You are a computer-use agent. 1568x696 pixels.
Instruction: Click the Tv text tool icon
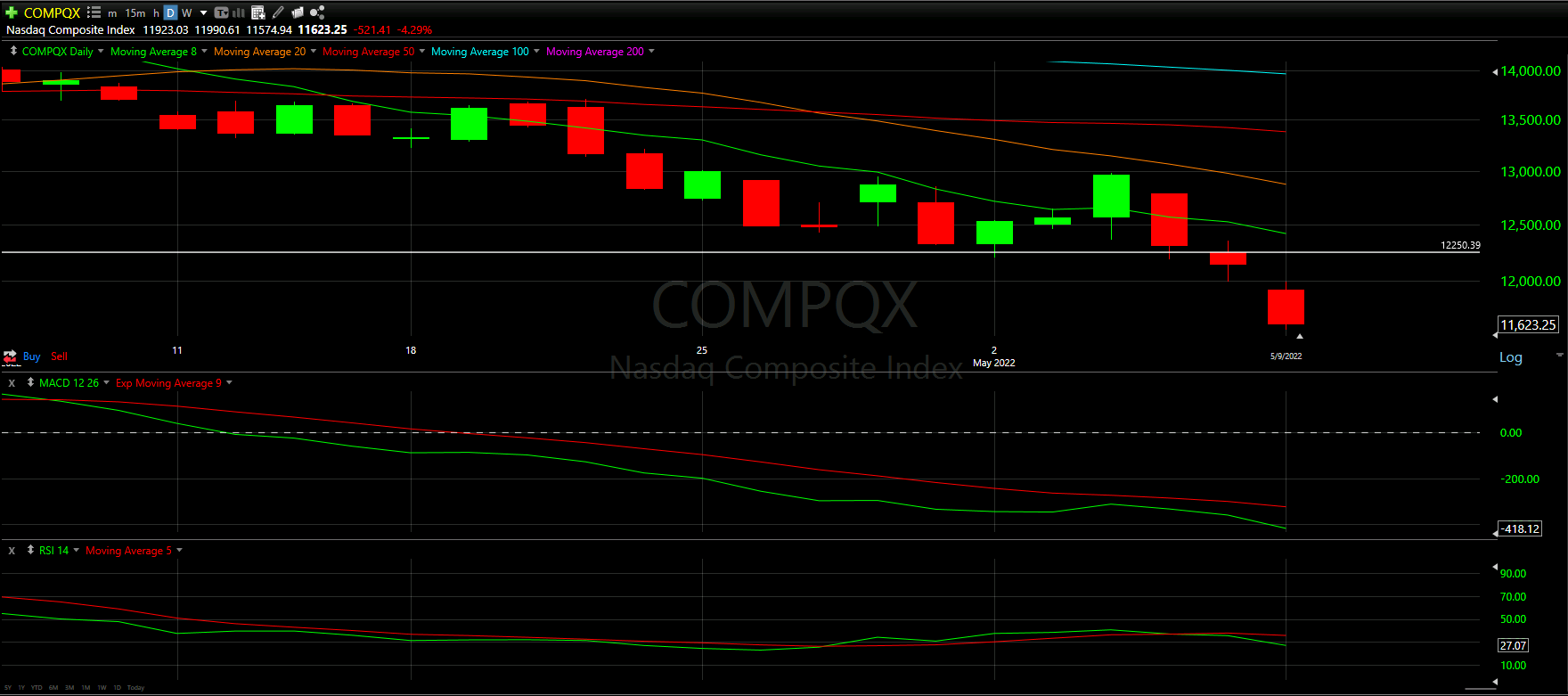click(222, 12)
